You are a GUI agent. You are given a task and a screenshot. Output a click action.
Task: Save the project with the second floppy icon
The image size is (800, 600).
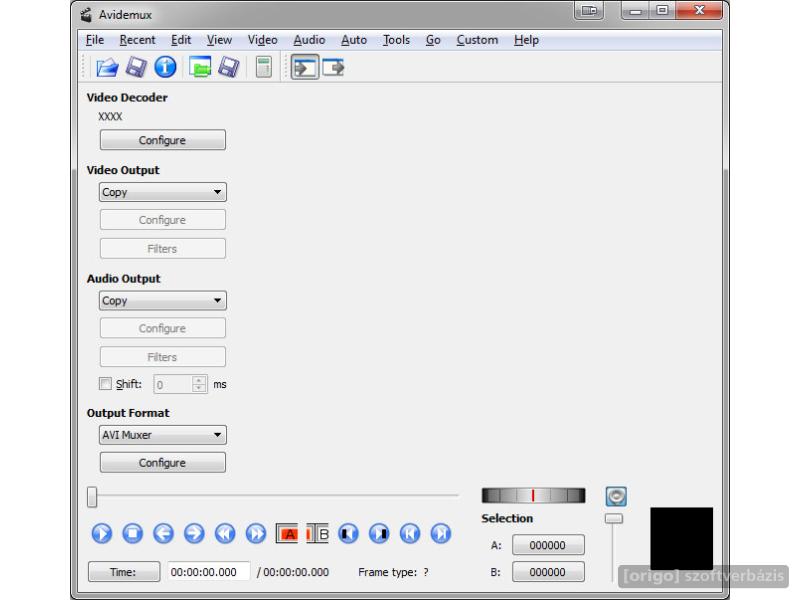tap(229, 67)
